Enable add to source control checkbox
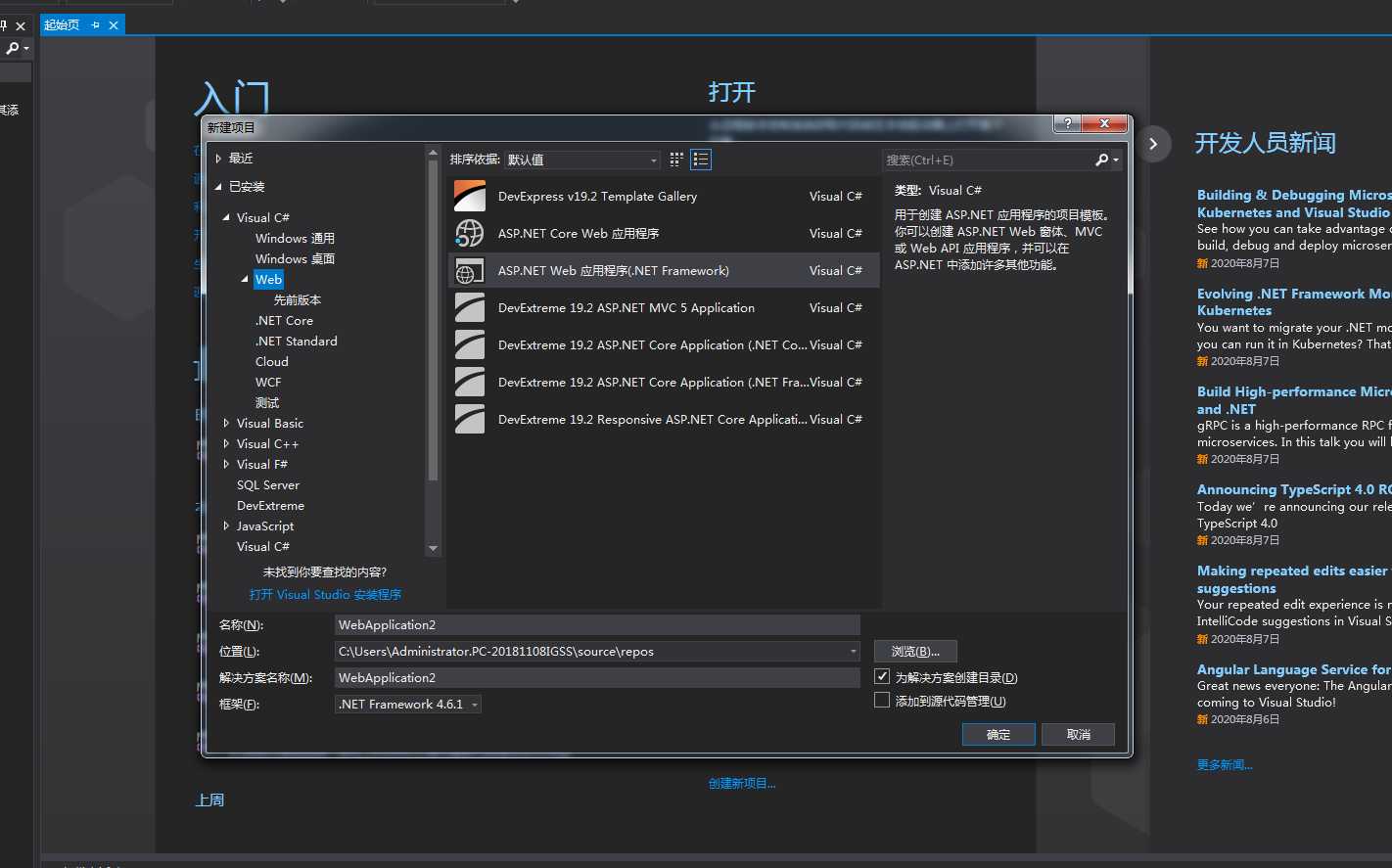 pos(882,700)
